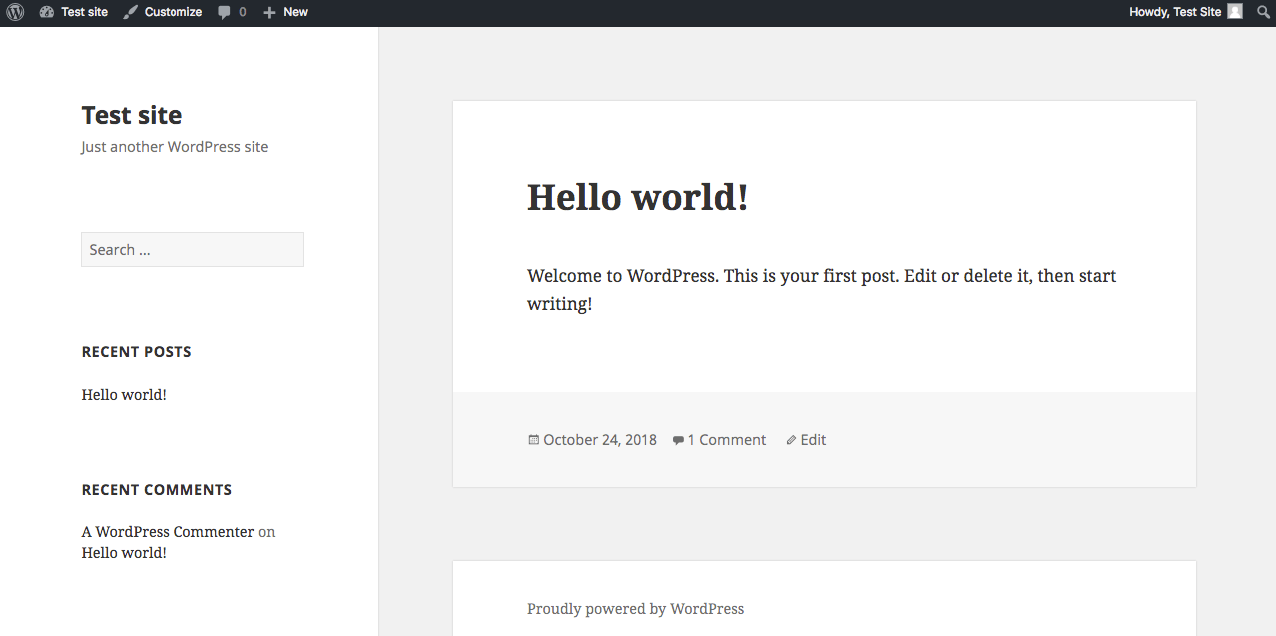The height and width of the screenshot is (636, 1276).
Task: Open comments via speech bubble icon
Action: click(224, 13)
